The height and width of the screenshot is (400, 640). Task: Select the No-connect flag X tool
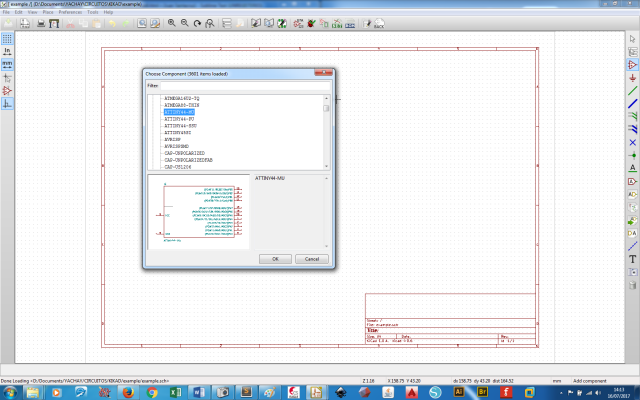[632, 142]
